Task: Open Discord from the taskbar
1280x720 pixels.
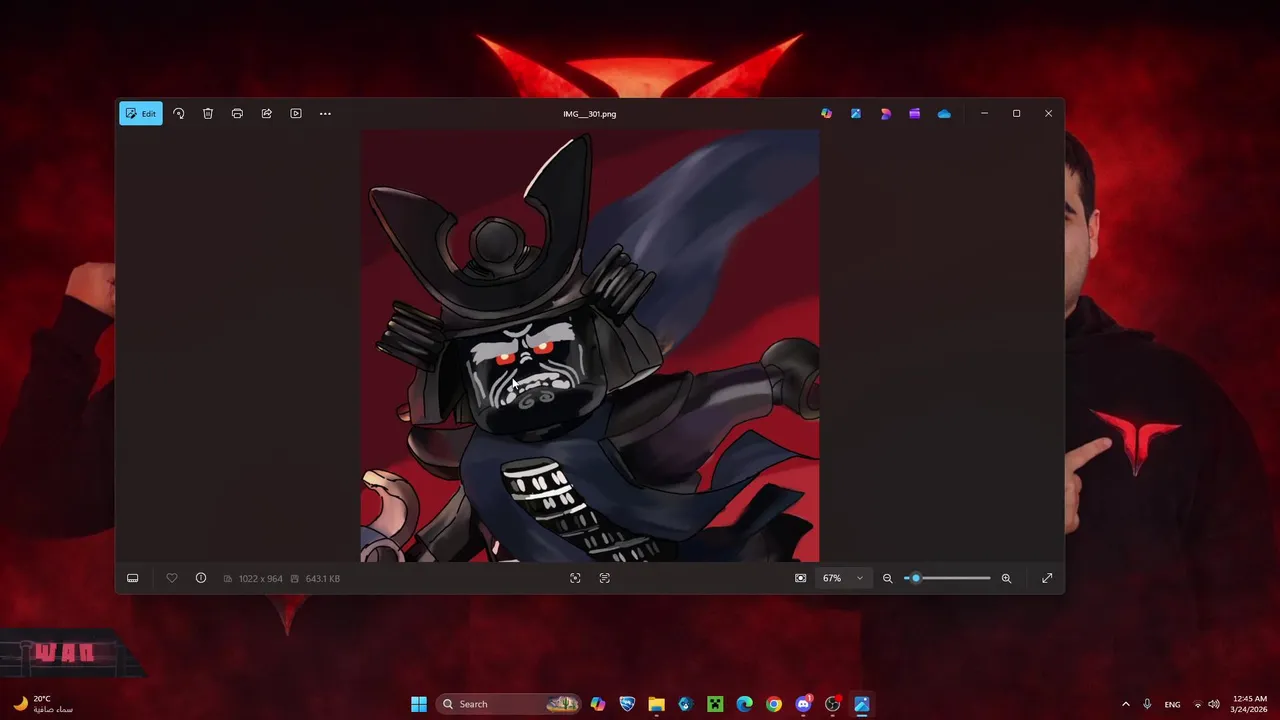Action: [x=803, y=704]
